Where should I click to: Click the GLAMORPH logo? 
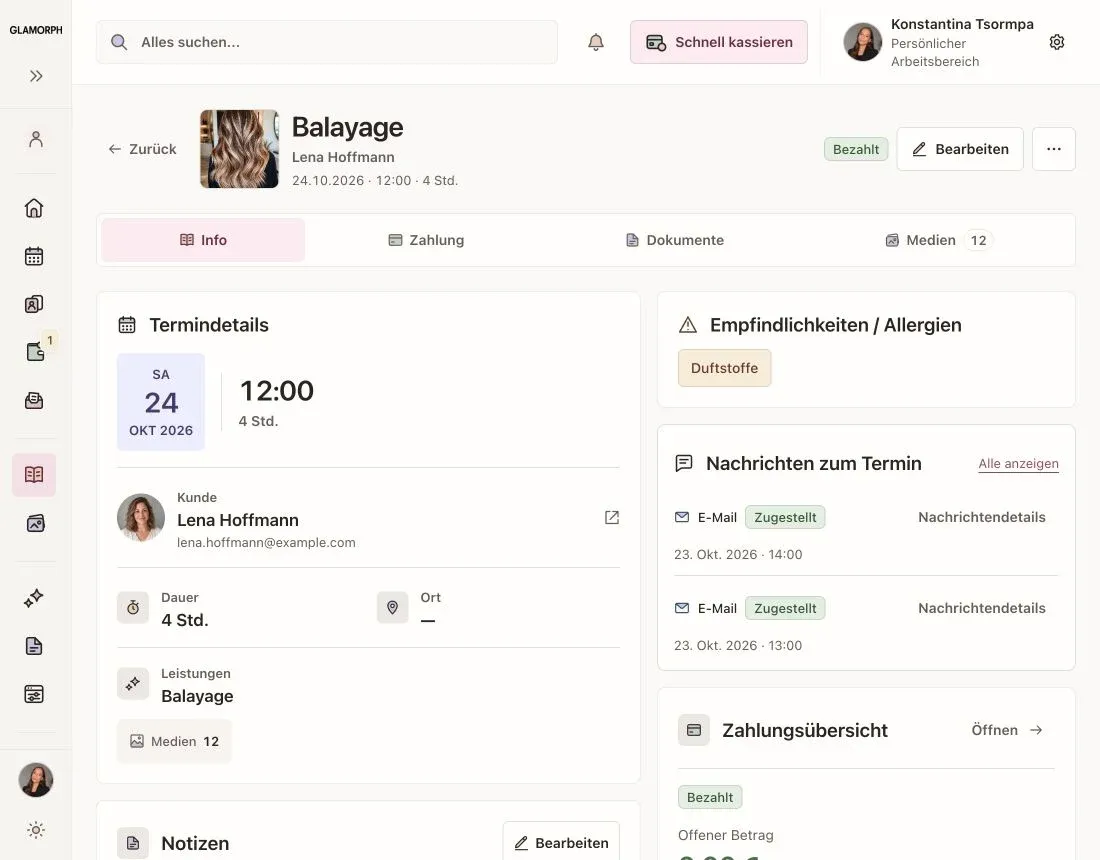click(36, 30)
